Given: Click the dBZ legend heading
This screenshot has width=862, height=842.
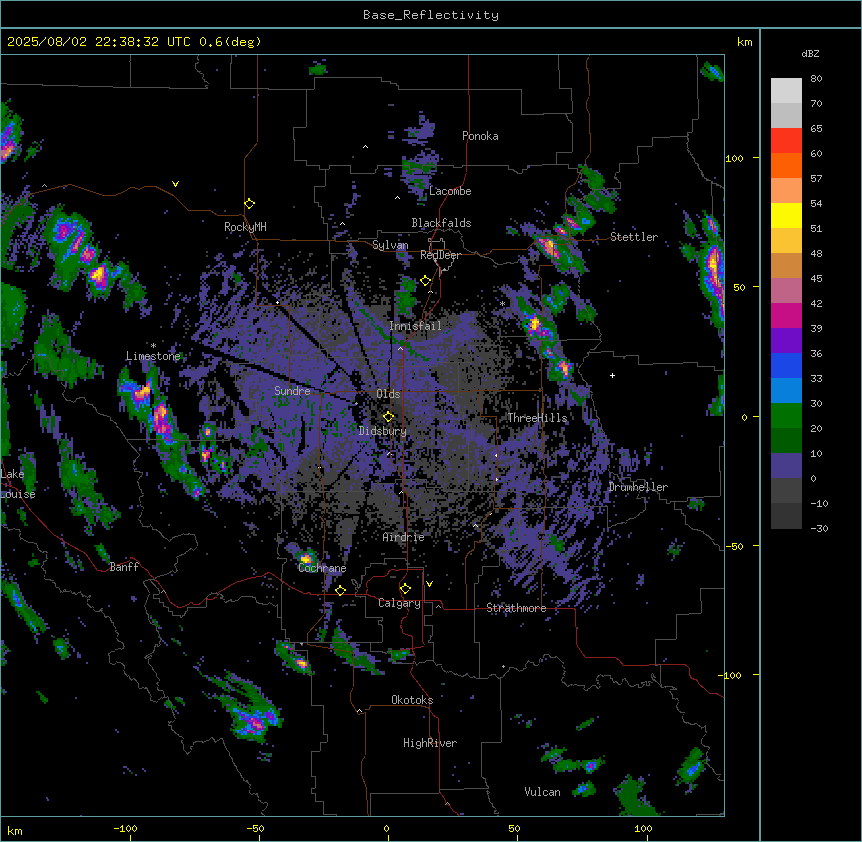Looking at the screenshot, I should 810,54.
